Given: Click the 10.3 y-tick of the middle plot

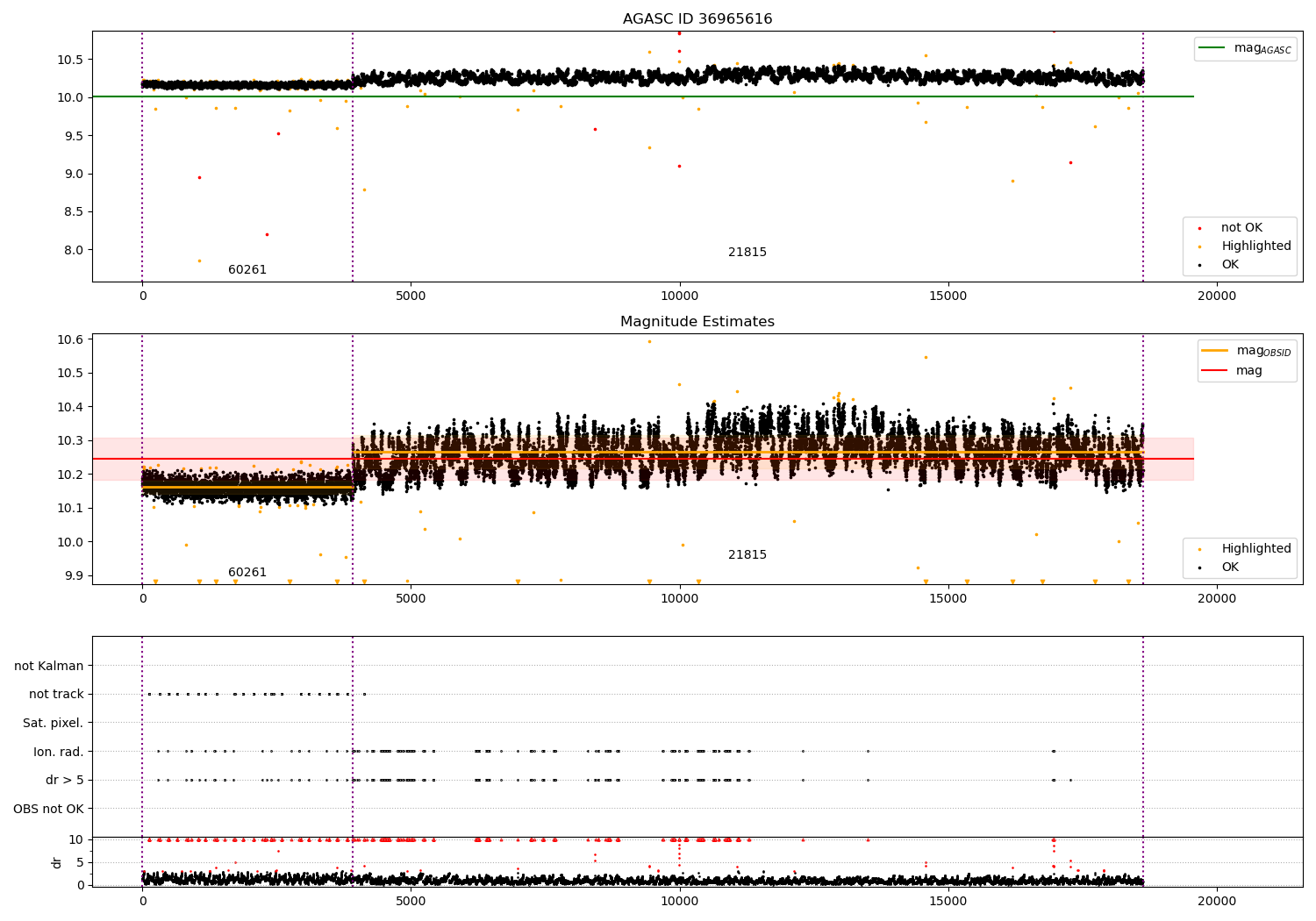Looking at the screenshot, I should [x=70, y=440].
